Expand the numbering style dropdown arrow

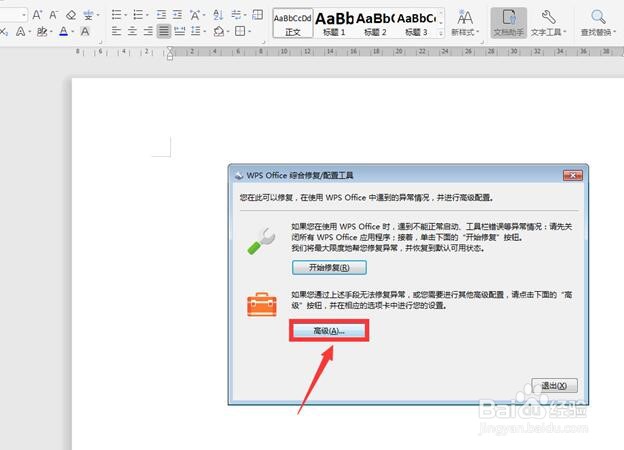tap(147, 16)
